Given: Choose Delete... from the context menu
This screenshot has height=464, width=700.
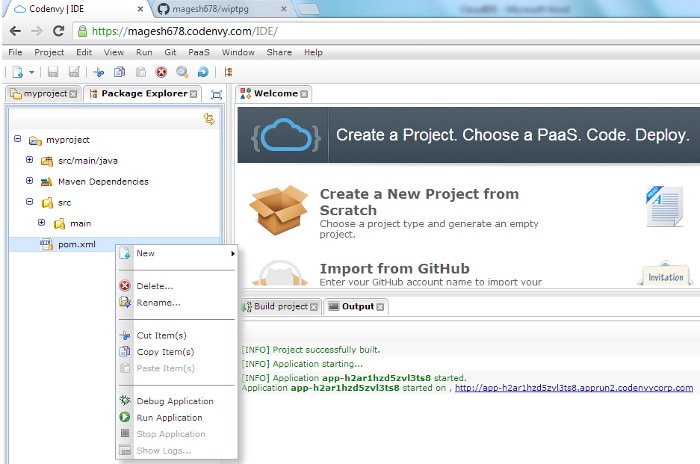Looking at the screenshot, I should [177, 286].
